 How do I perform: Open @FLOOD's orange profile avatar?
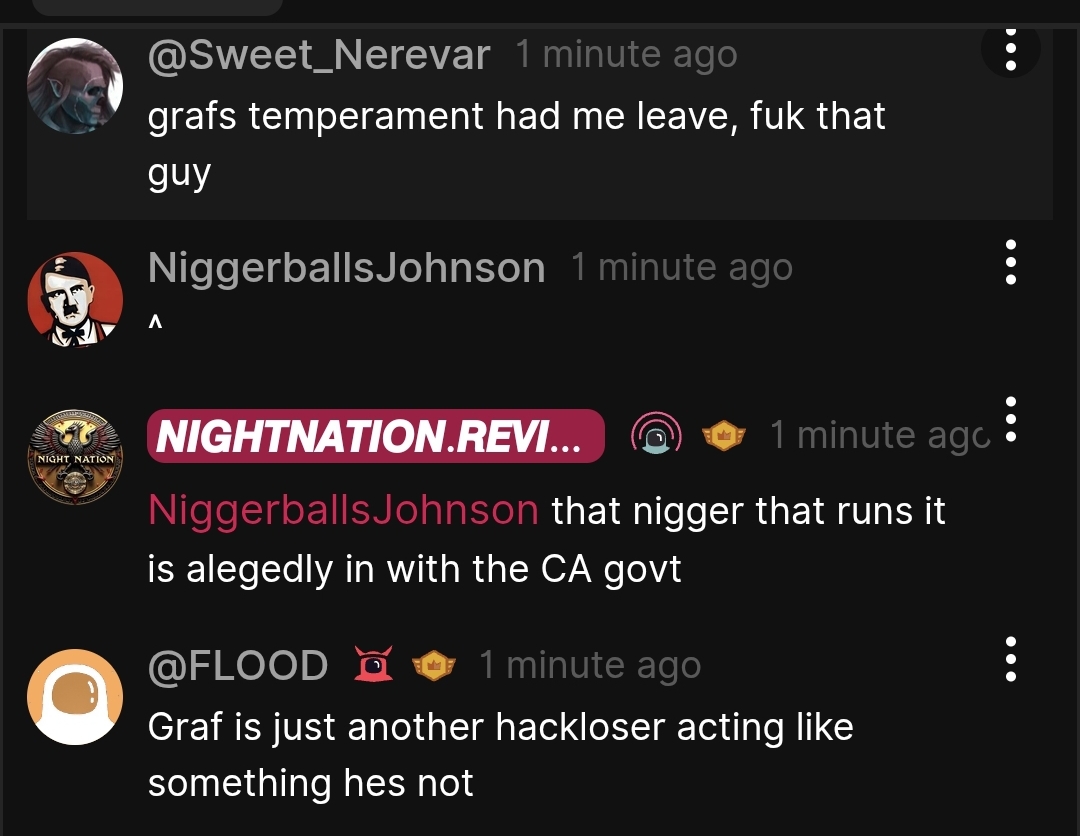click(x=75, y=696)
